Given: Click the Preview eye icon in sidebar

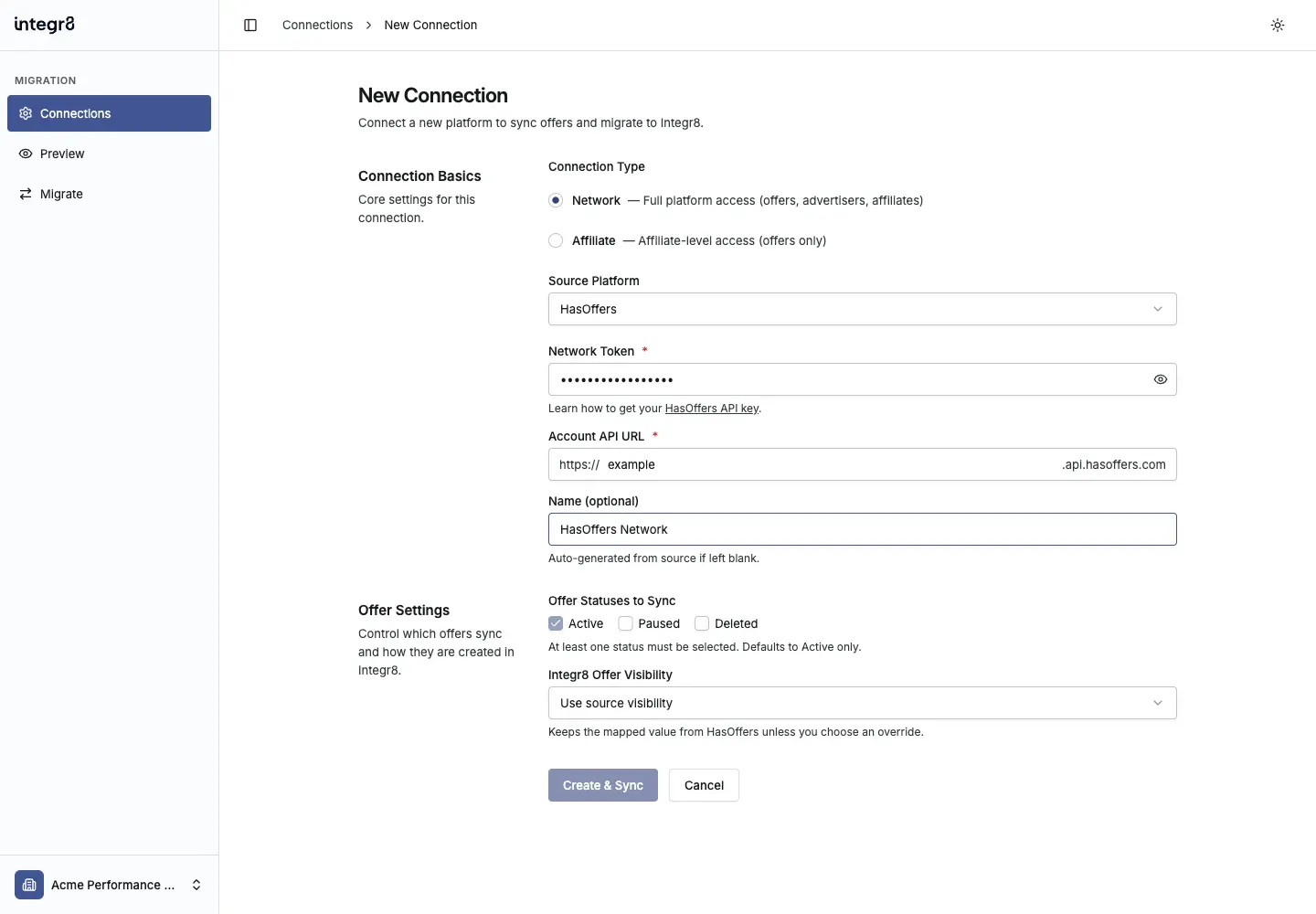Looking at the screenshot, I should point(26,154).
